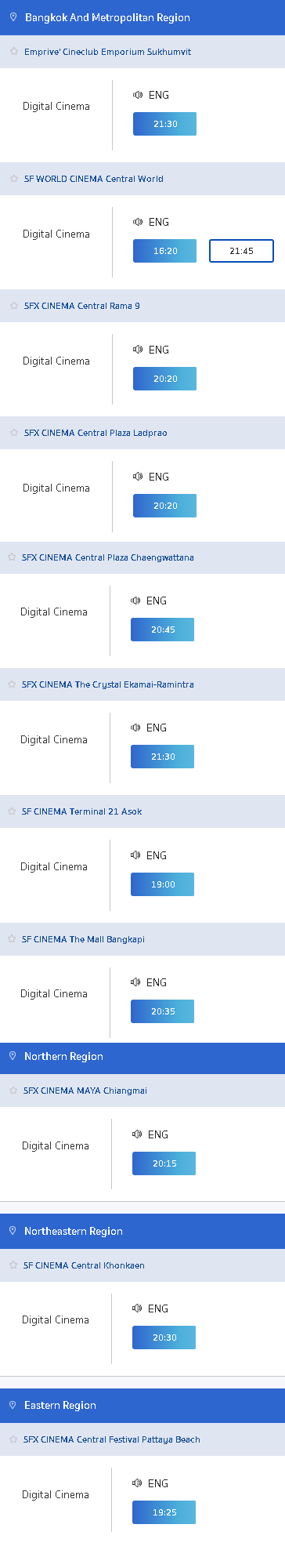Click the star for SFX CINEMA MAYA Chiangmai
The height and width of the screenshot is (1568, 285).
pos(13,1091)
